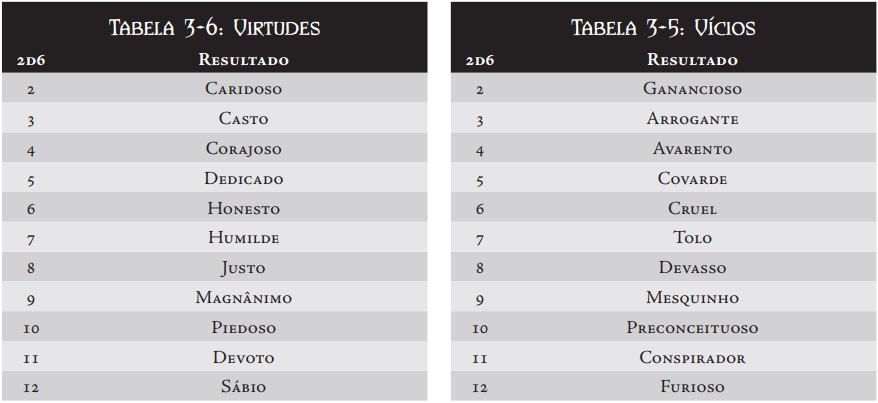The height and width of the screenshot is (403, 878).
Task: Click the Ganancioso entry in Vícios
Action: pyautogui.click(x=693, y=88)
